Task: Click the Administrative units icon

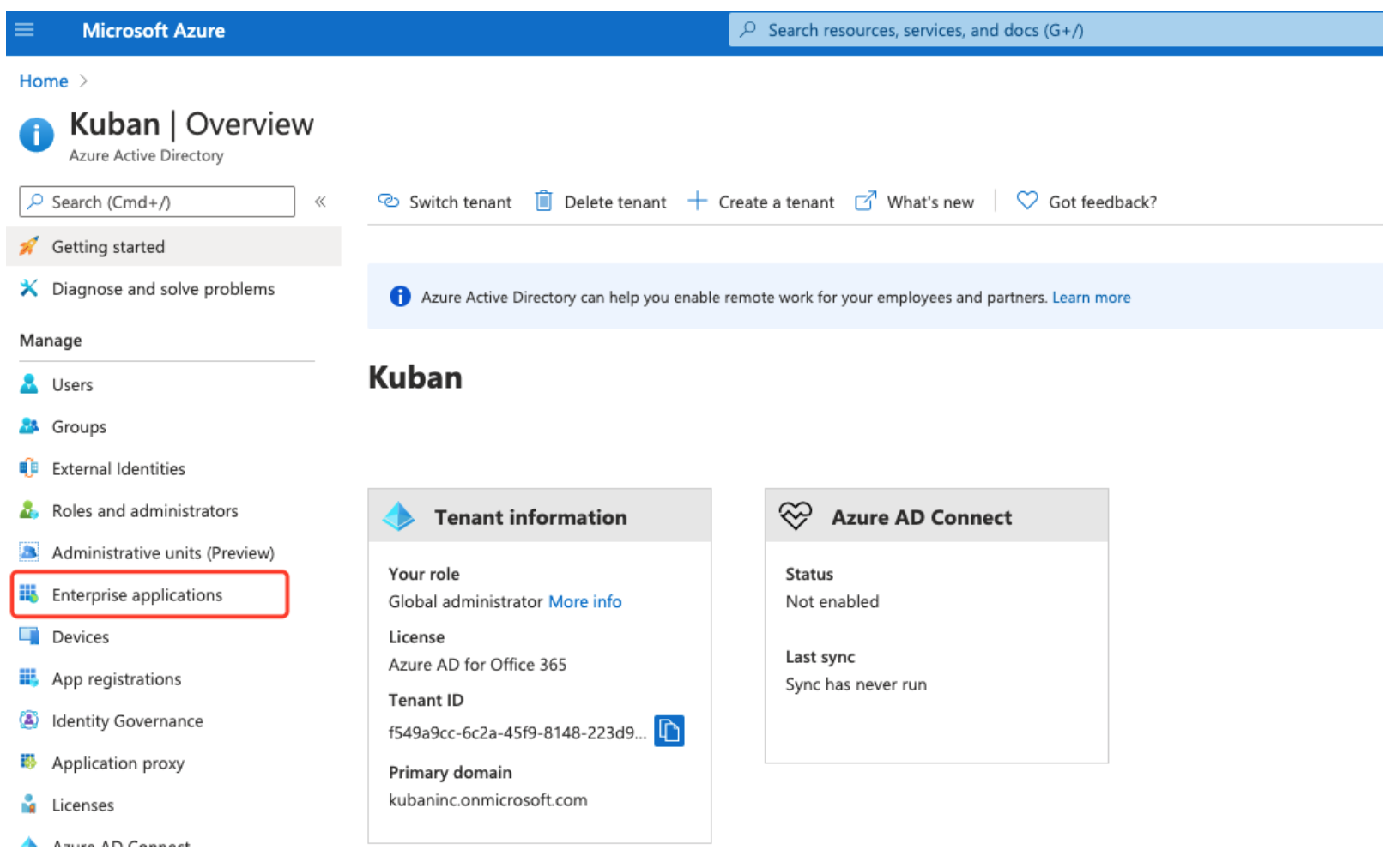Action: pyautogui.click(x=29, y=552)
